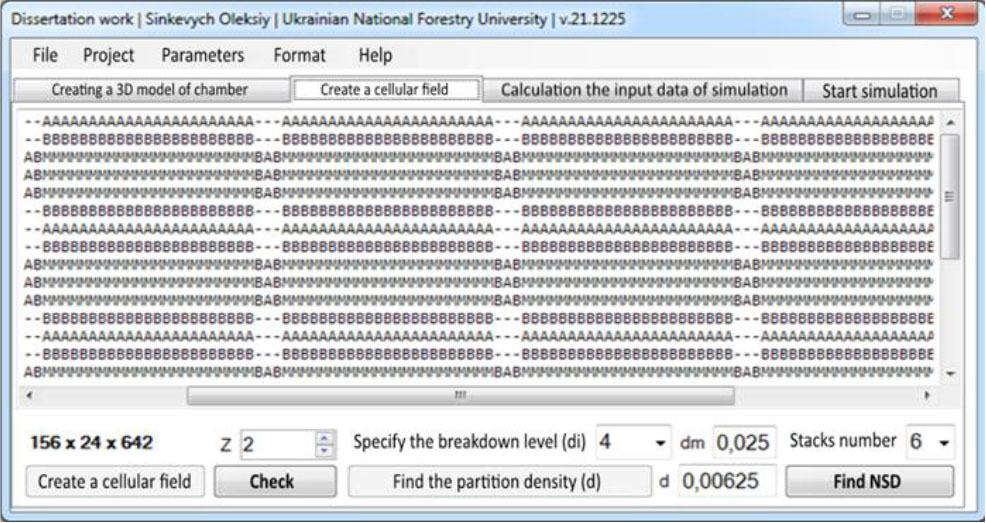
Task: Open the Start simulation tab
Action: pos(880,91)
